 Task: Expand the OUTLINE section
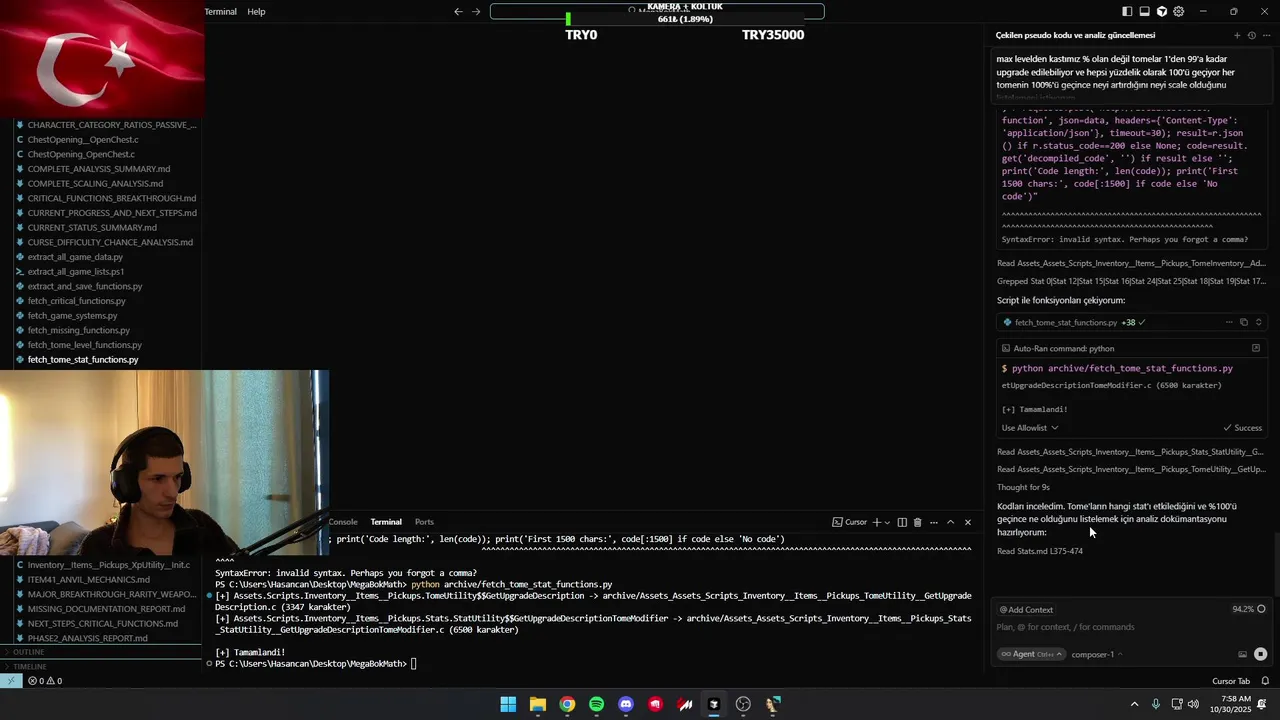coord(100,652)
